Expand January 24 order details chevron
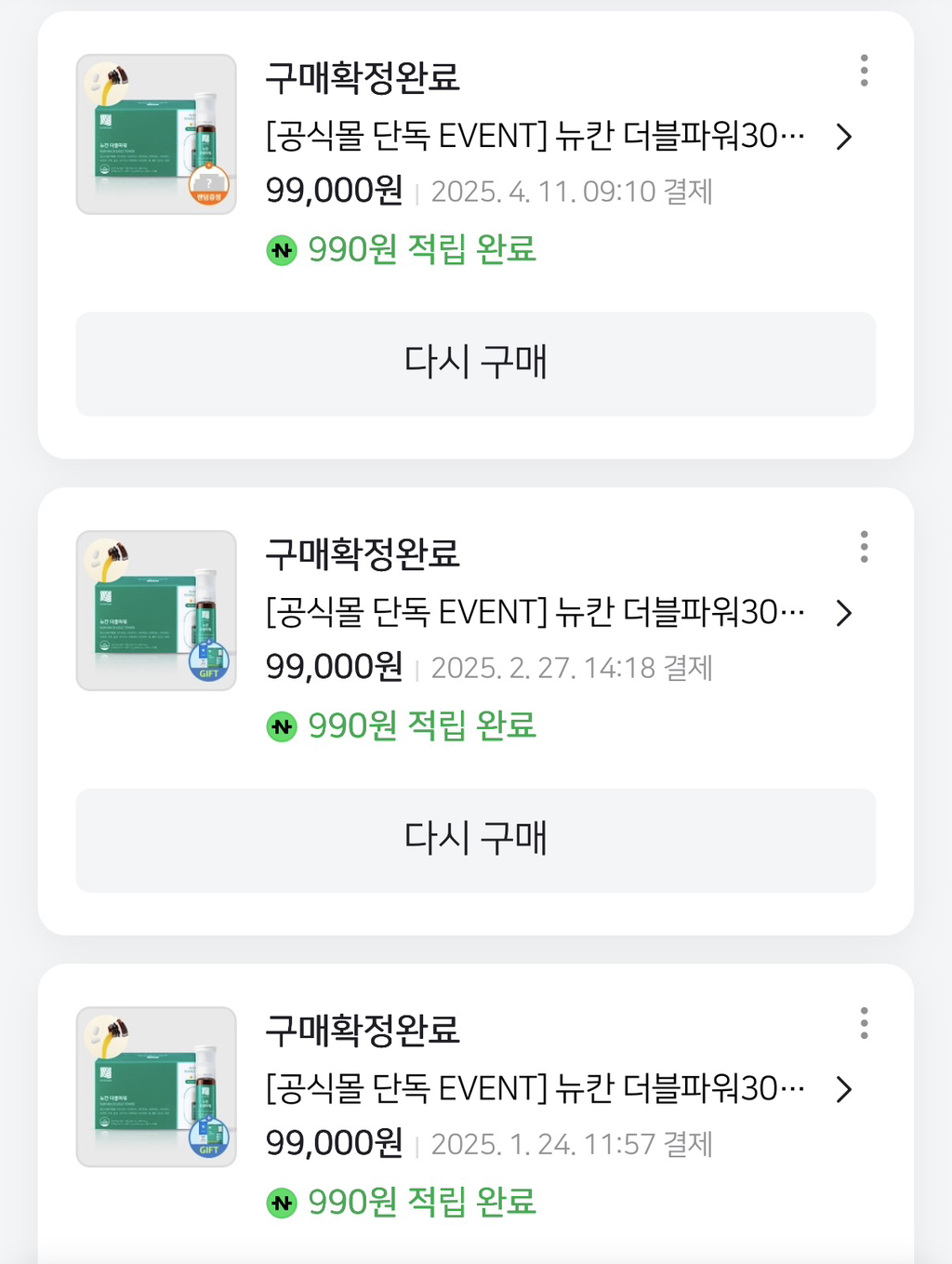 tap(843, 1089)
